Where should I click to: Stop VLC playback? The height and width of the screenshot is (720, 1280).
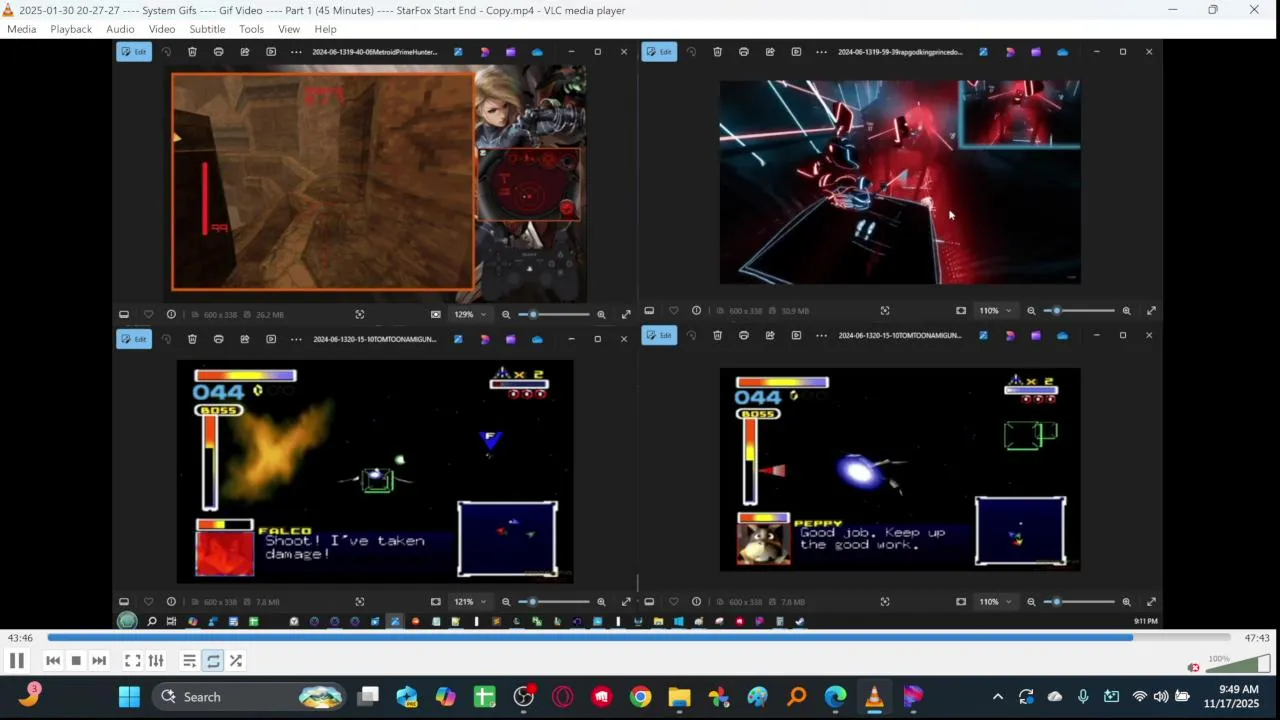(76, 661)
